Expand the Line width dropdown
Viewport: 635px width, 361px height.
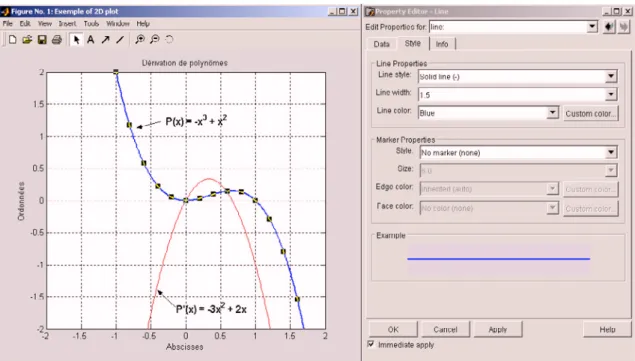pyautogui.click(x=611, y=94)
